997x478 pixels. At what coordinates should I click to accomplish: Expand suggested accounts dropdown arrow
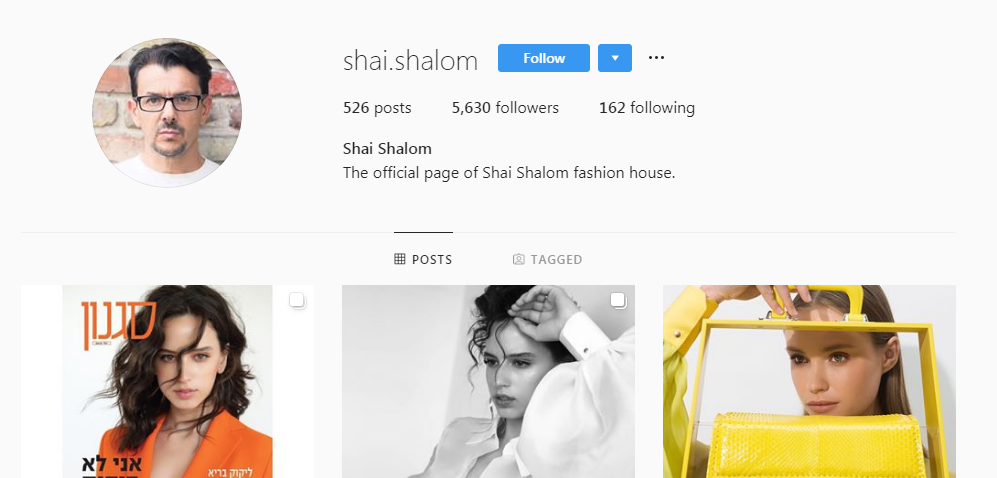point(615,58)
